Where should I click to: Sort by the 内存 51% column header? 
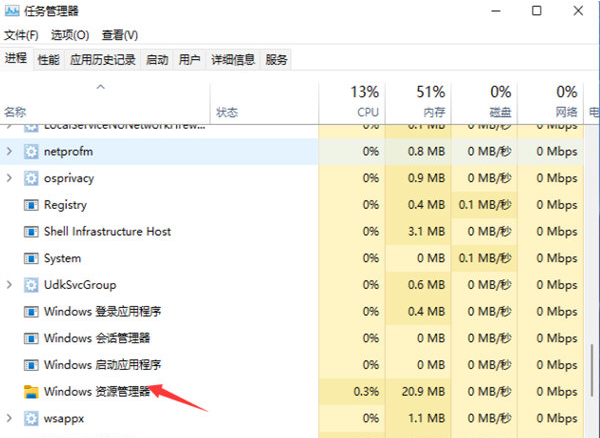click(418, 102)
